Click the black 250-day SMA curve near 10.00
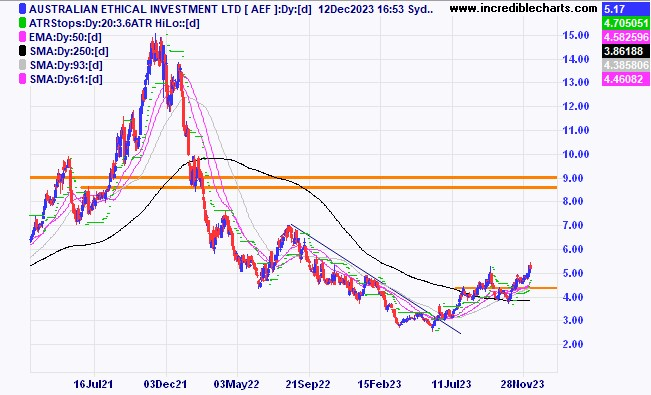 pos(216,159)
